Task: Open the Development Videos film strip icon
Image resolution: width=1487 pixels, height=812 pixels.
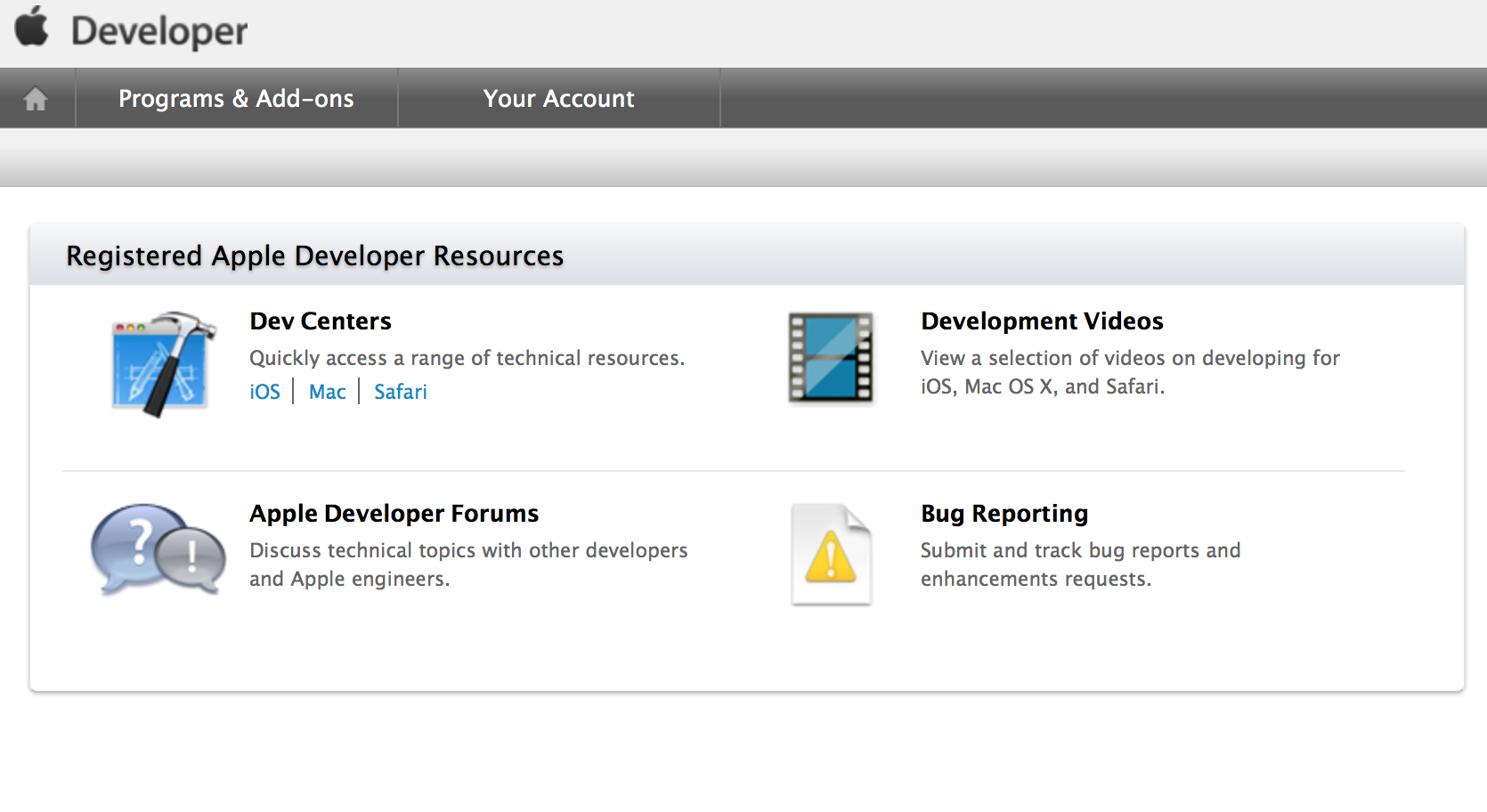Action: (831, 358)
